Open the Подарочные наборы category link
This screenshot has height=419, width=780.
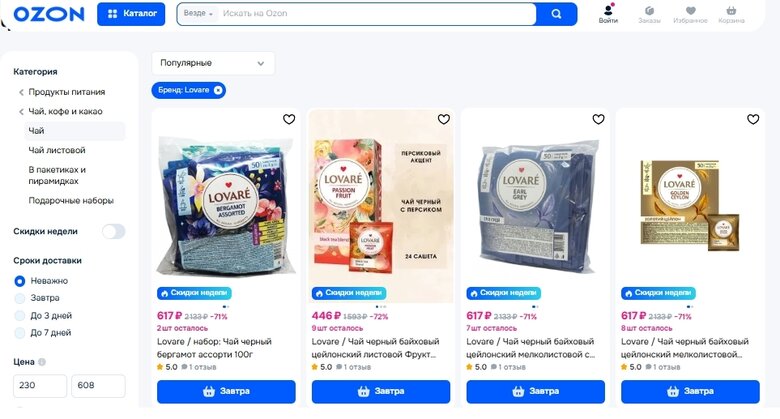pos(70,200)
